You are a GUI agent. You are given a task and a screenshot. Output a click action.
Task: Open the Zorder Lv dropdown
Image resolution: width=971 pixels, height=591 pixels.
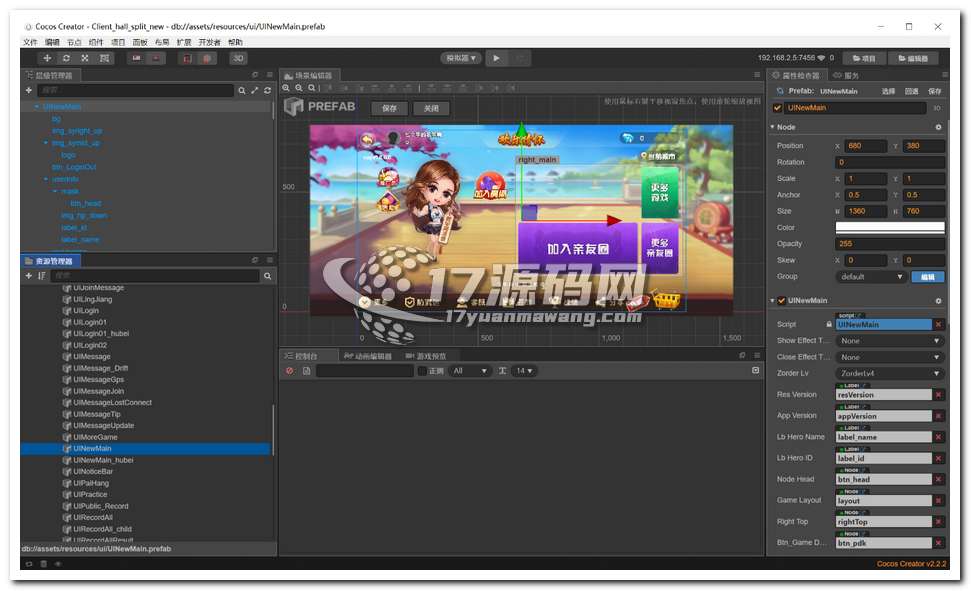click(890, 374)
